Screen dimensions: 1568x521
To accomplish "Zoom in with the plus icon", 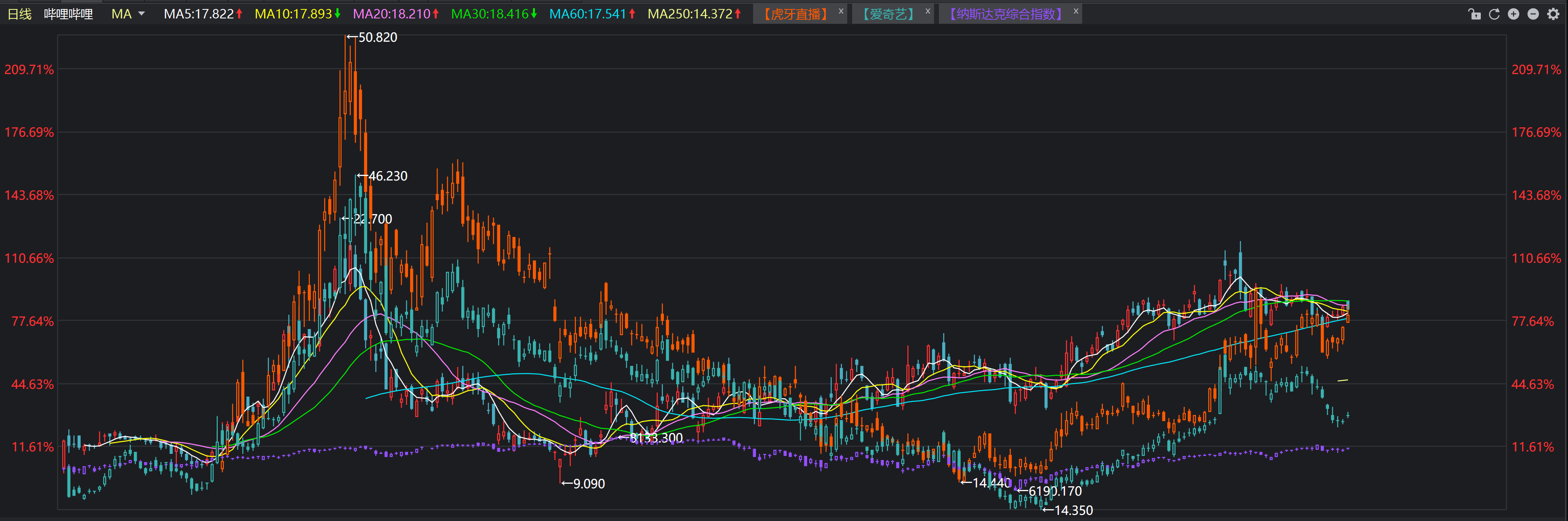I will [1514, 14].
